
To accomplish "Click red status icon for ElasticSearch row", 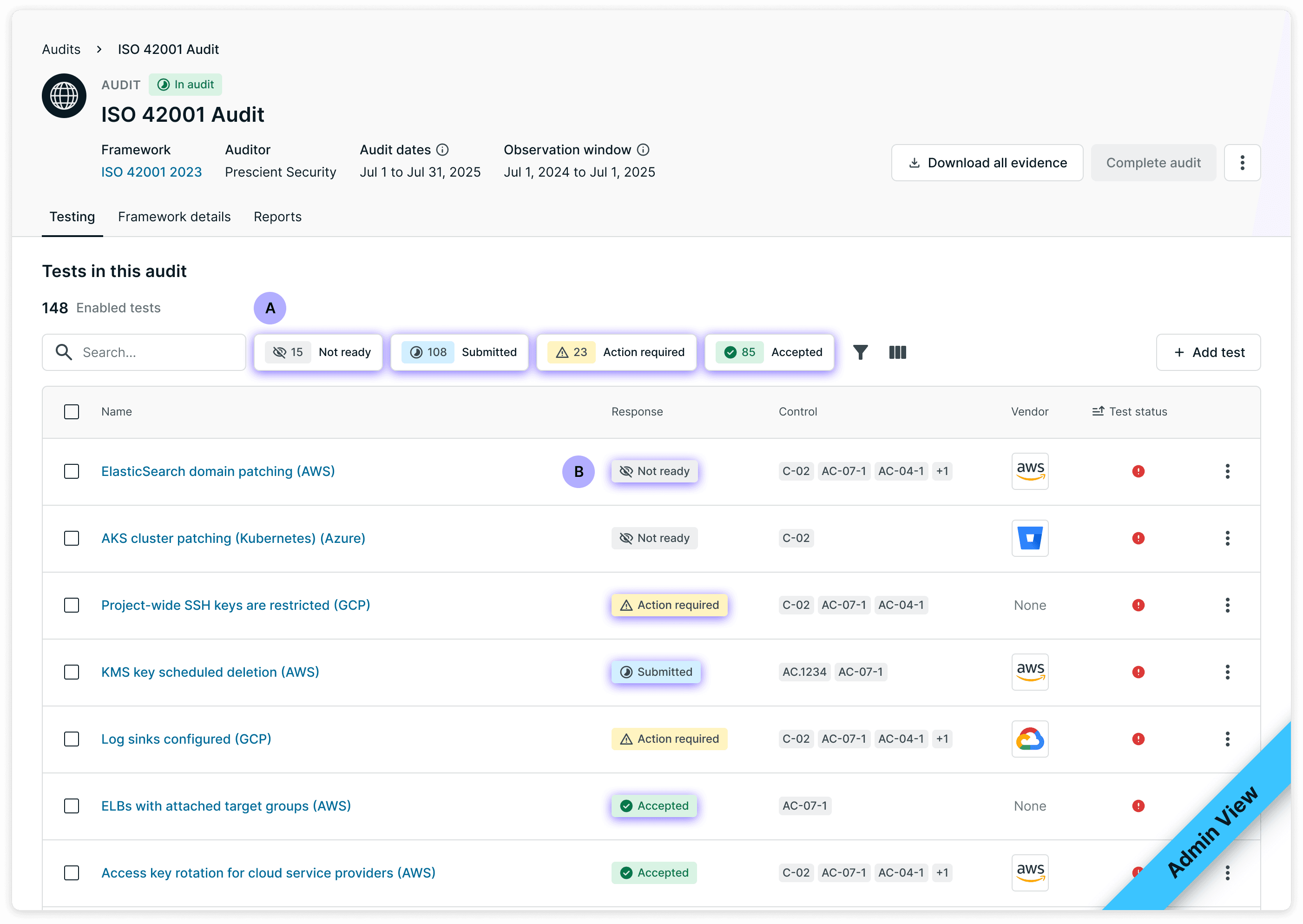I will coord(1138,471).
